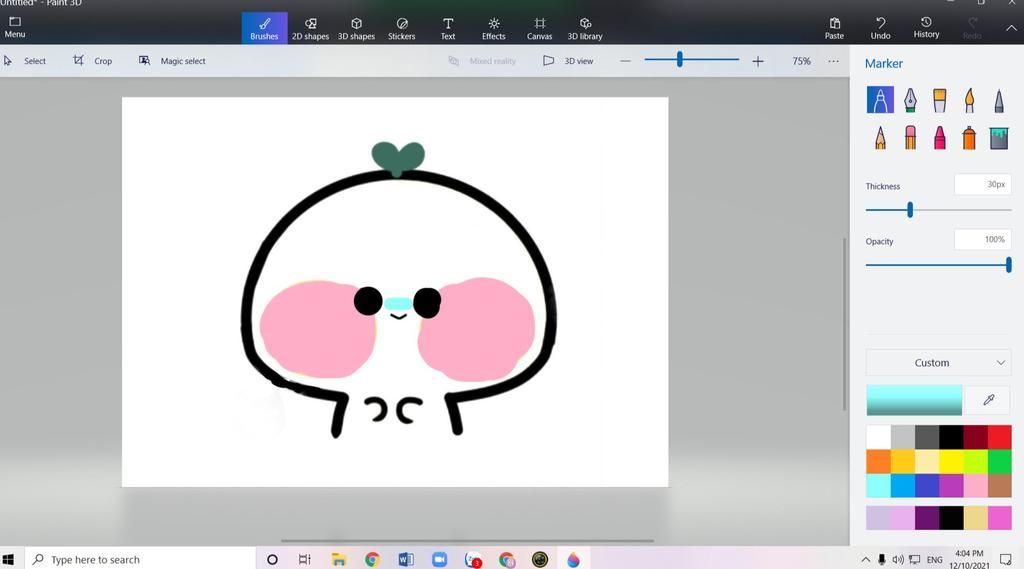Image resolution: width=1024 pixels, height=569 pixels.
Task: Open the Windows Start menu
Action: (8, 559)
